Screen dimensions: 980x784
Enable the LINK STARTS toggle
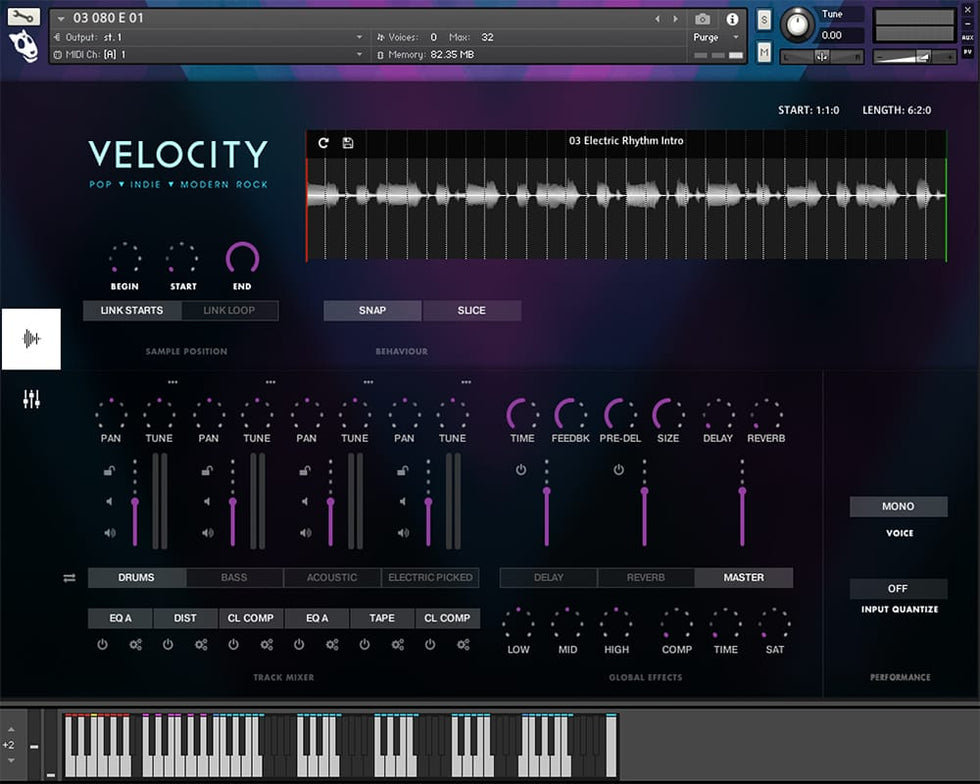coord(132,310)
